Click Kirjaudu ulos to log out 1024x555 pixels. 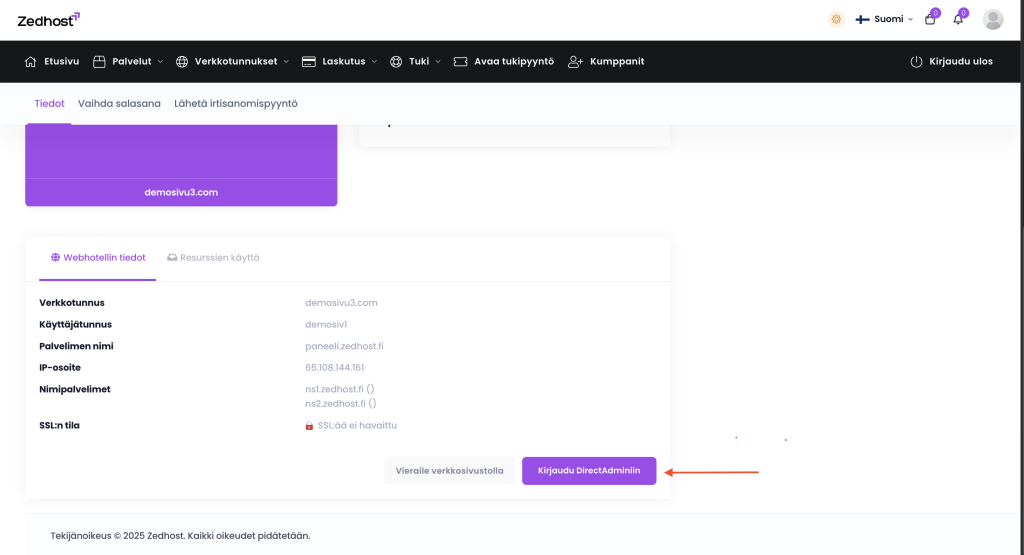click(951, 61)
